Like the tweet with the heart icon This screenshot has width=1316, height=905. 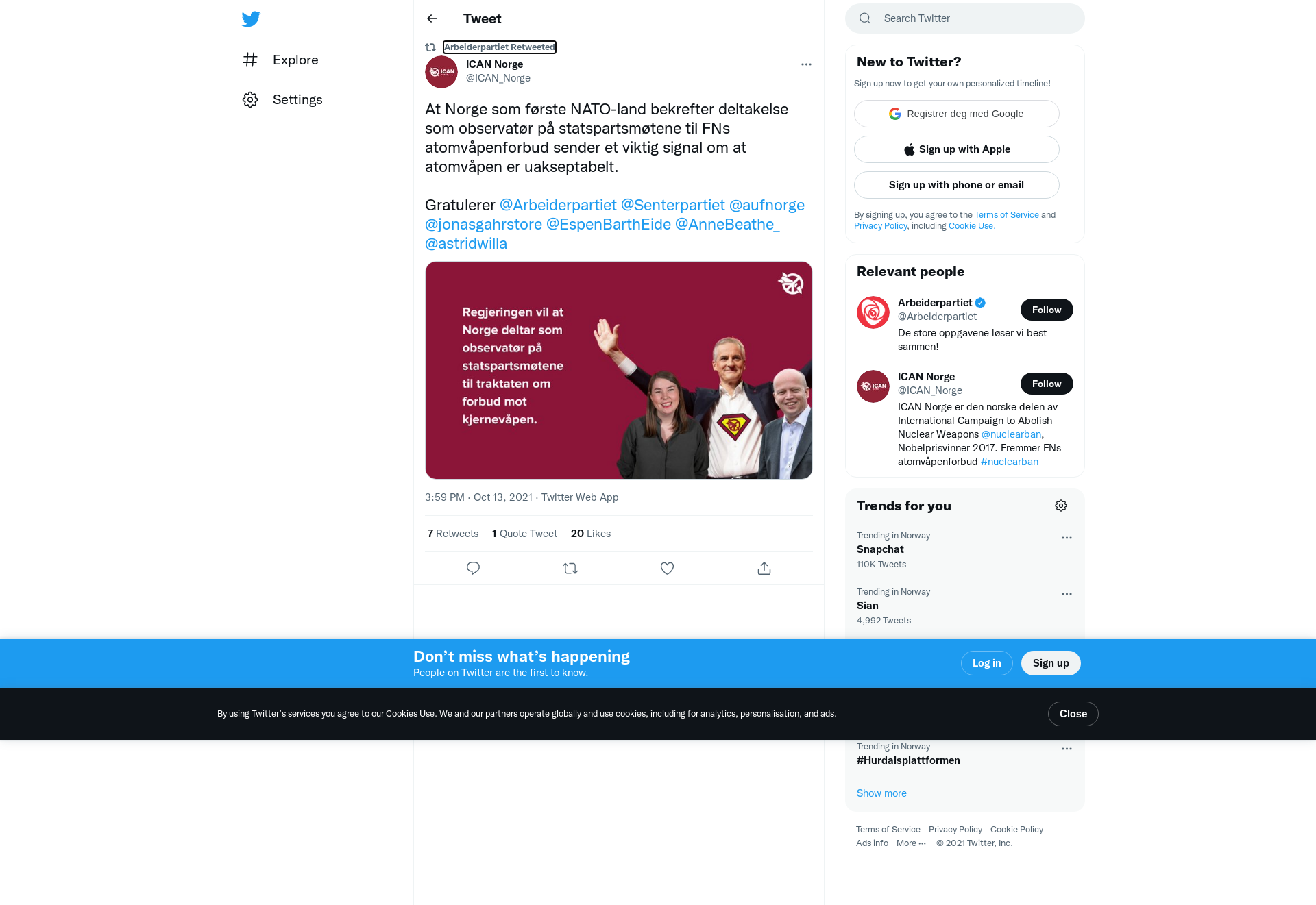667,568
